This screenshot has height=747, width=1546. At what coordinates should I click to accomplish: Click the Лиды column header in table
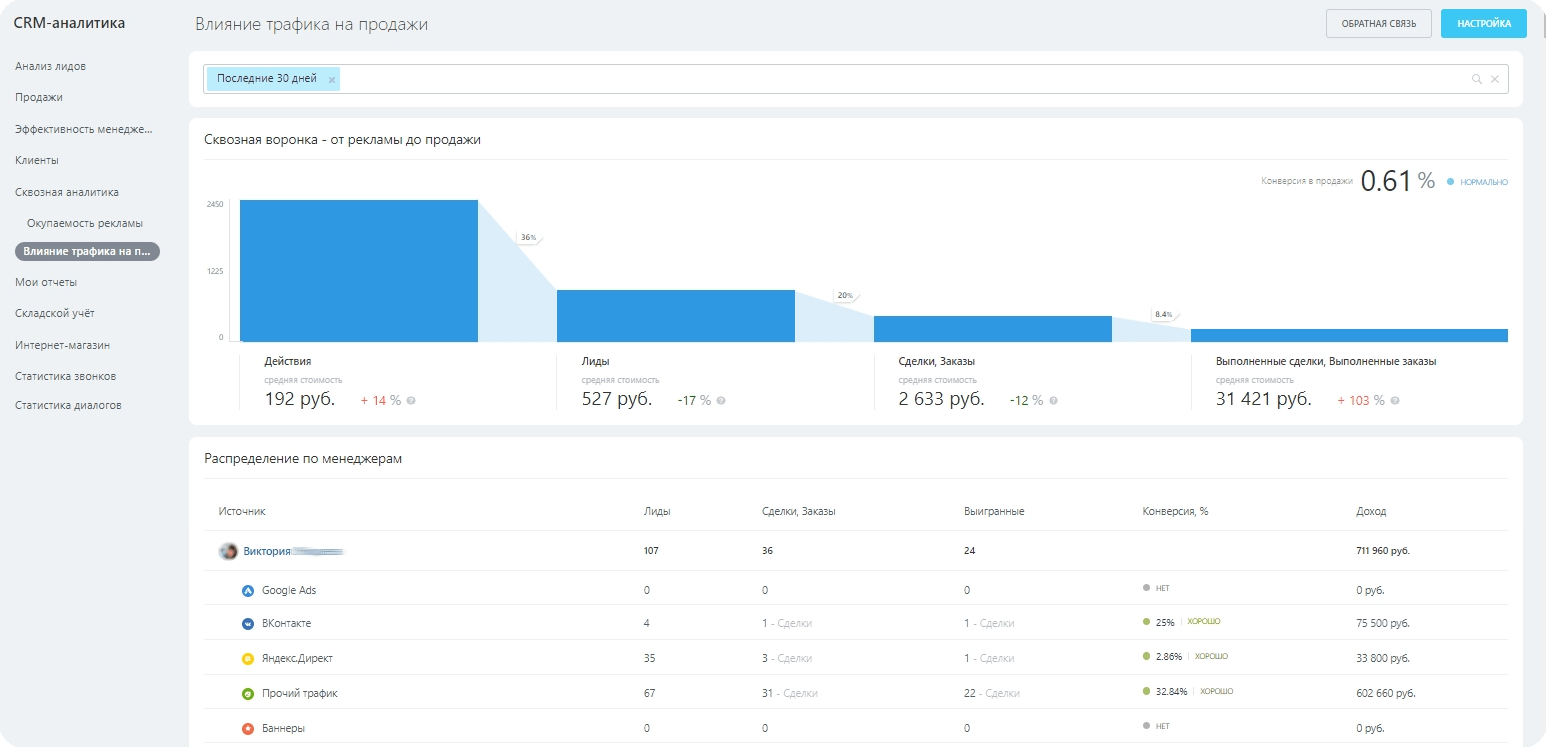(x=657, y=512)
